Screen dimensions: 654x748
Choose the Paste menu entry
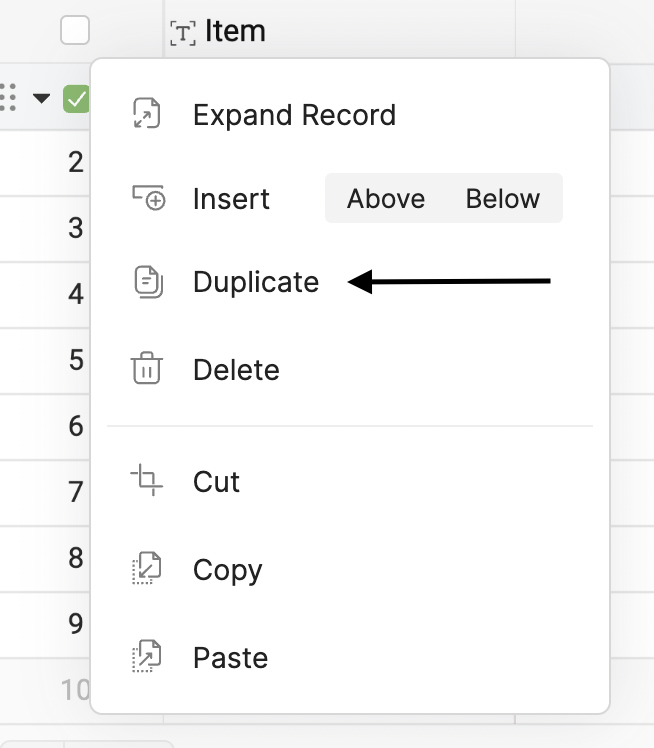click(230, 658)
